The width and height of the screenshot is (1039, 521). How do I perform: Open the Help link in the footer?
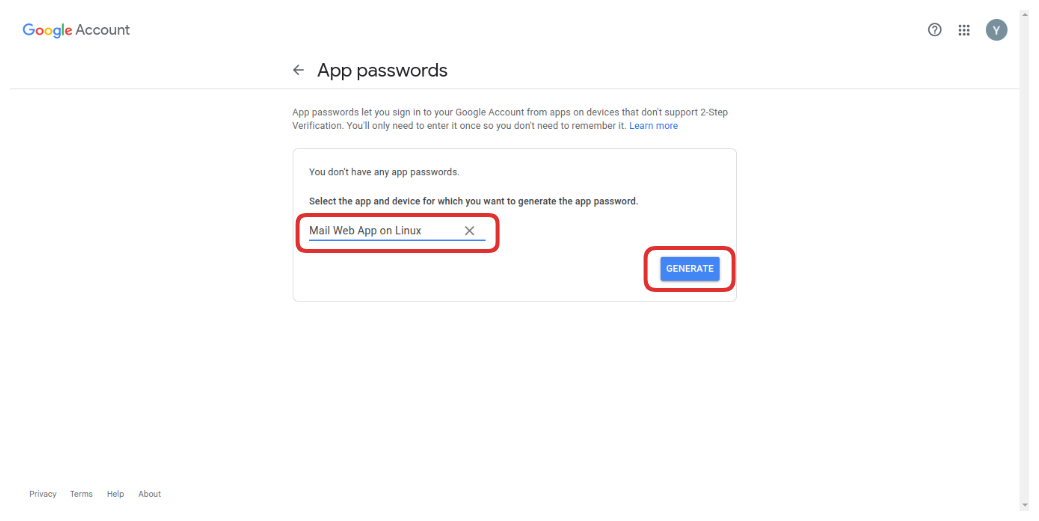coord(116,494)
